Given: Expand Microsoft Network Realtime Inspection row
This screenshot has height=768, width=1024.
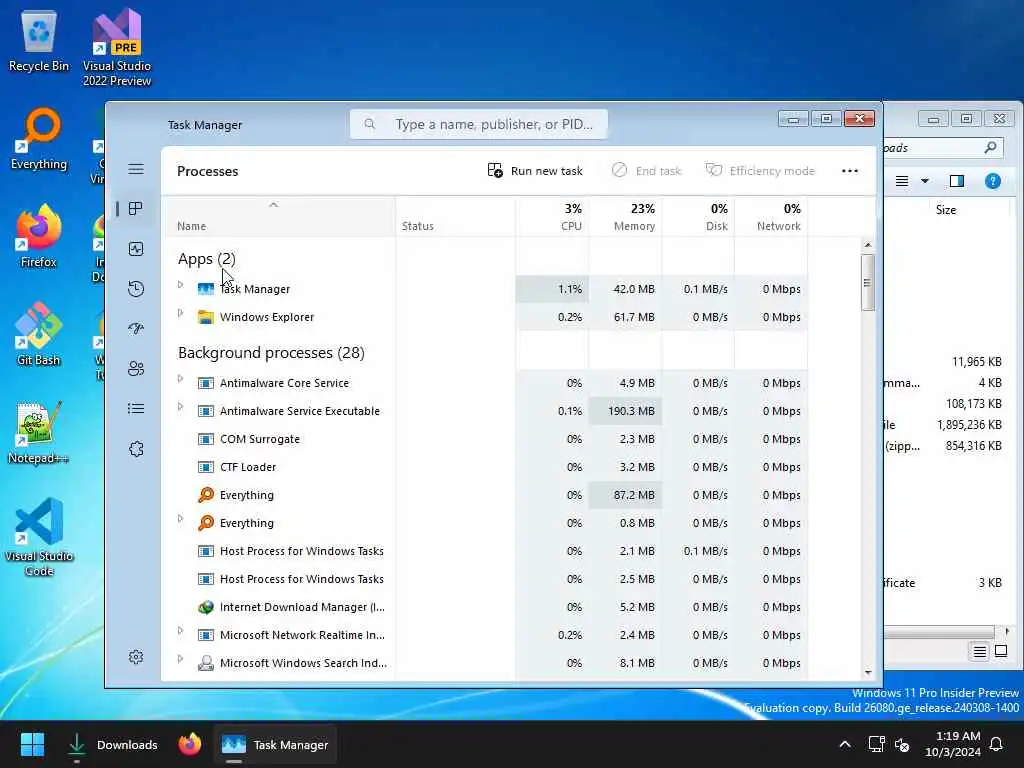Looking at the screenshot, I should (x=181, y=631).
